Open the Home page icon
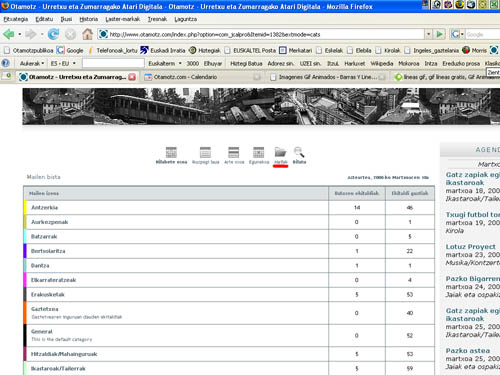This screenshot has width=500, height=375. [88, 34]
